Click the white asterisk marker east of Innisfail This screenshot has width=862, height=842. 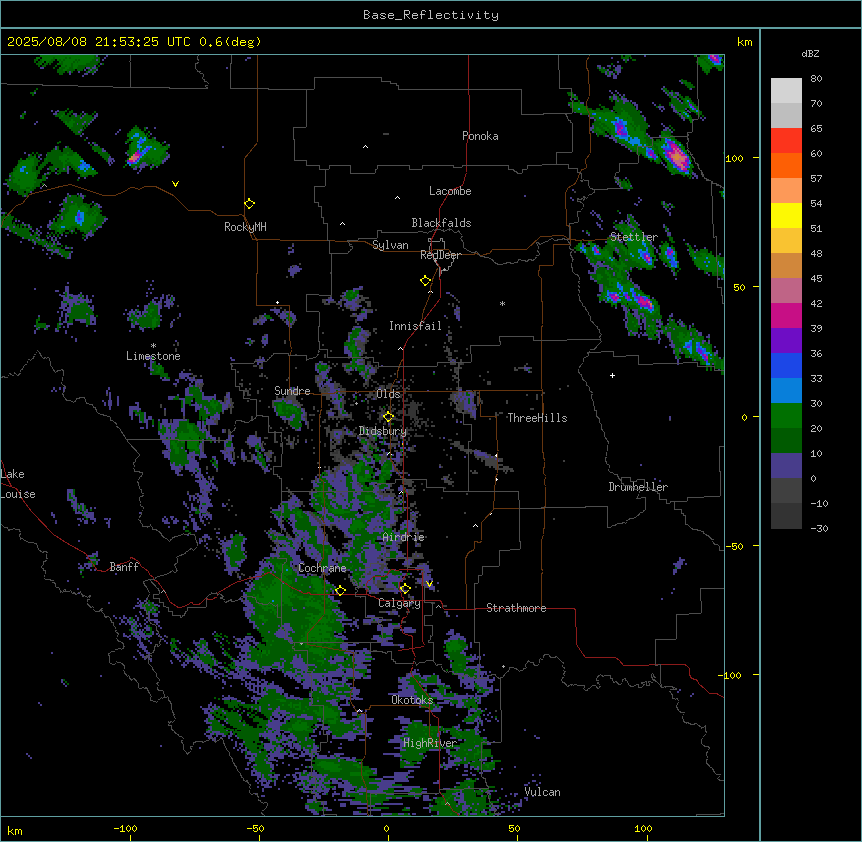click(502, 303)
